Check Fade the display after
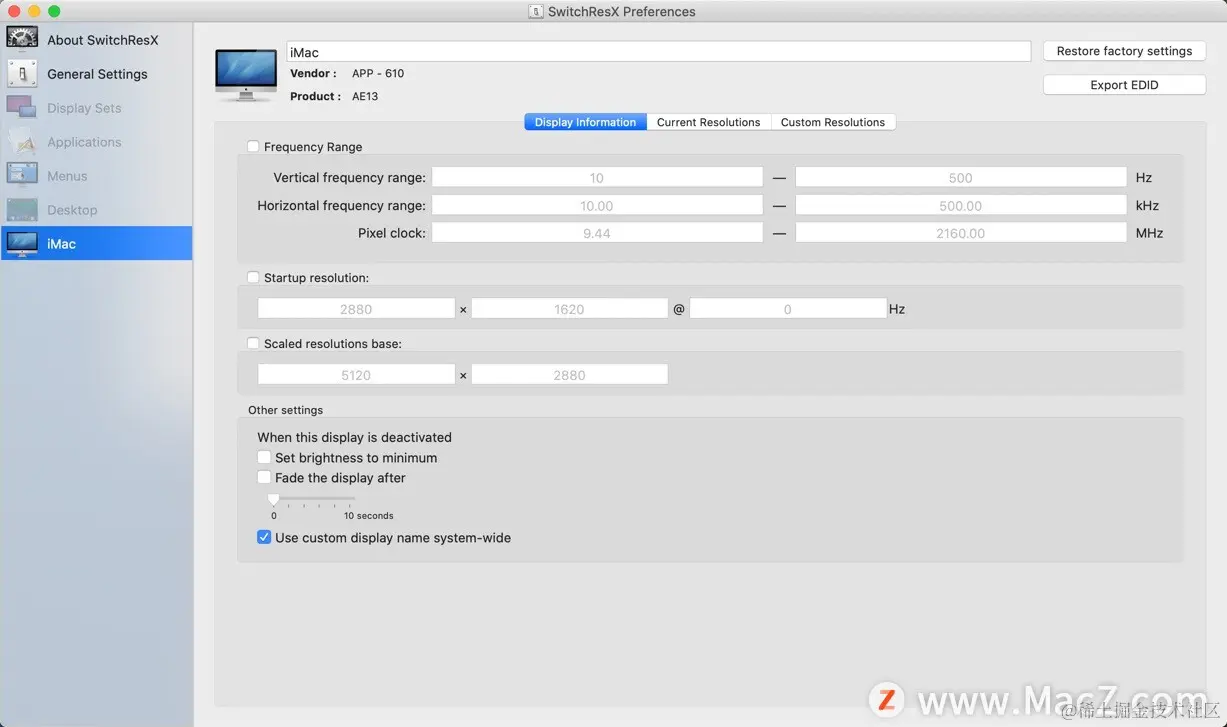The image size is (1227, 727). 264,478
